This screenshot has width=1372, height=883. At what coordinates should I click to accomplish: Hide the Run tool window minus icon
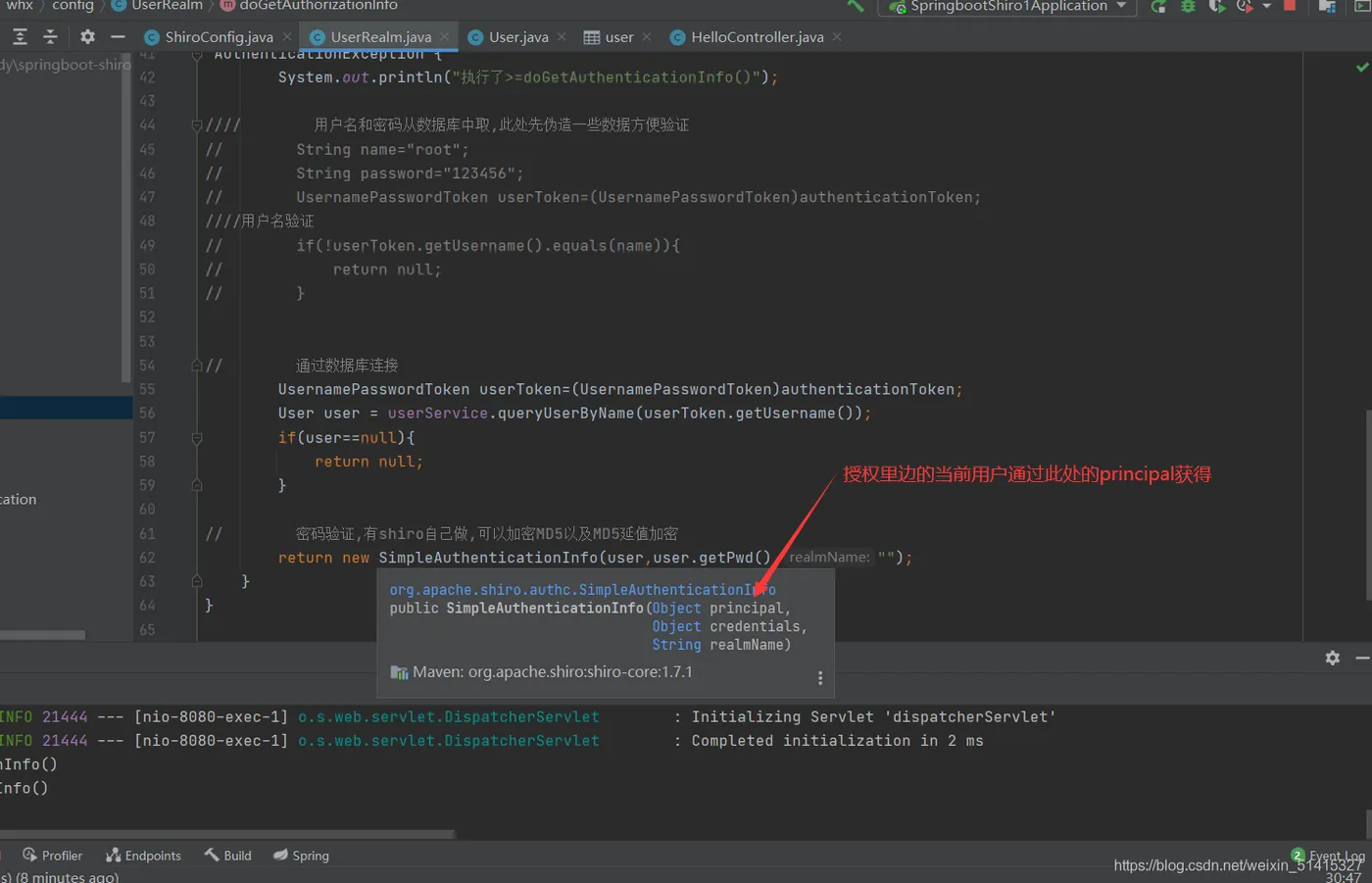[1362, 658]
